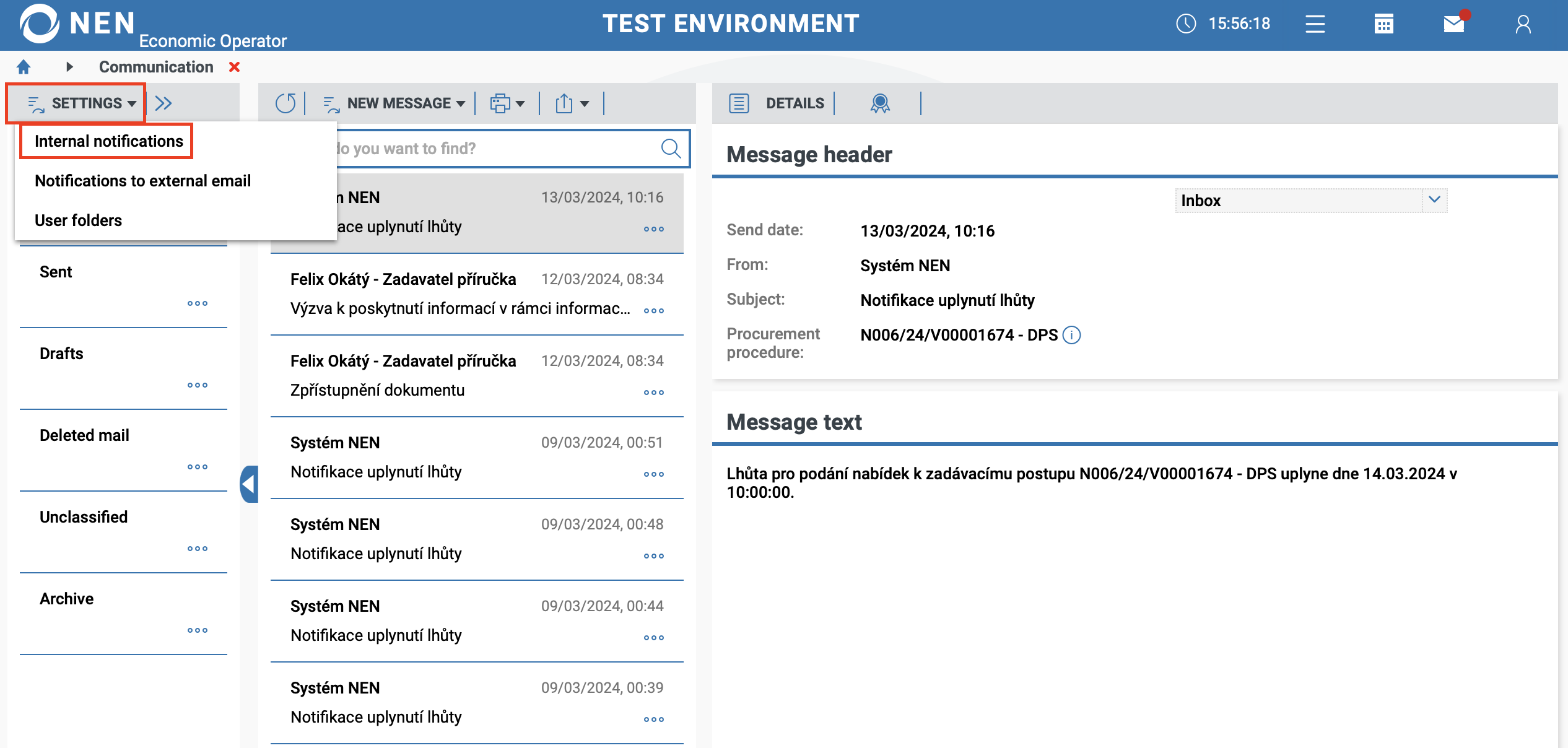The width and height of the screenshot is (1568, 748).
Task: Open the mail envelope notifications icon
Action: coord(1453,24)
